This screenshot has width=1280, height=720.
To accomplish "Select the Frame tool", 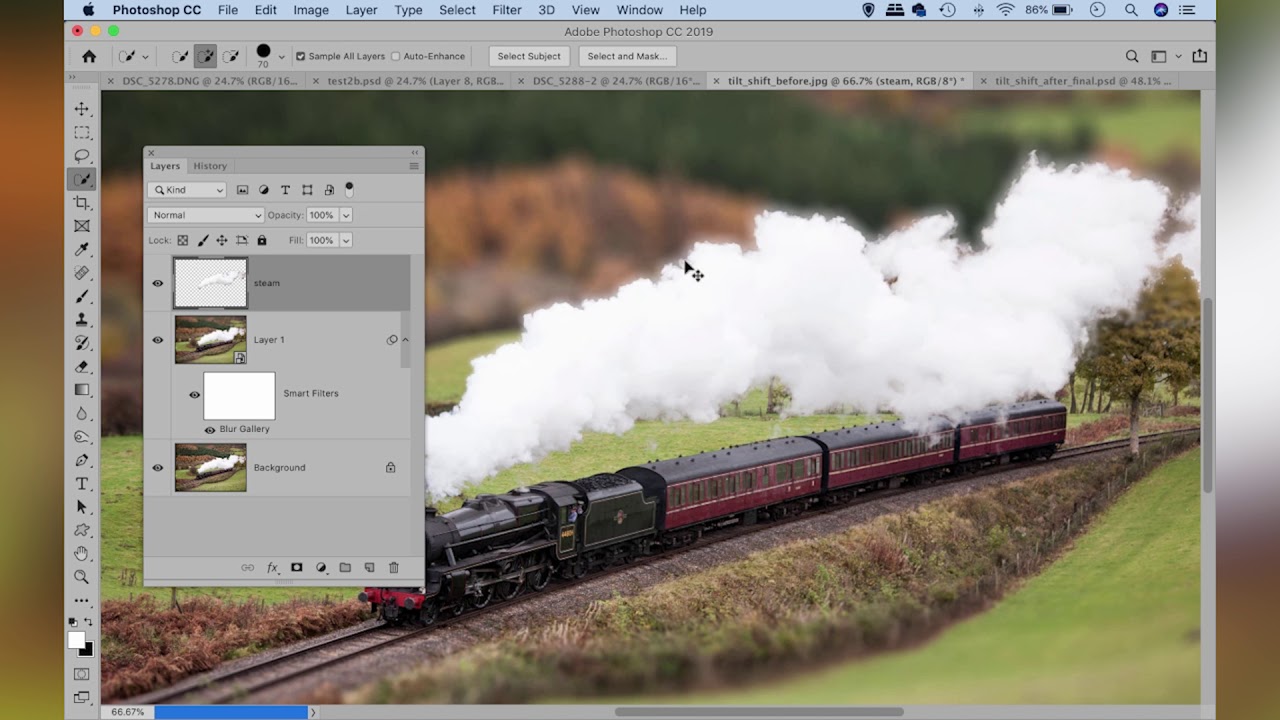I will point(82,226).
